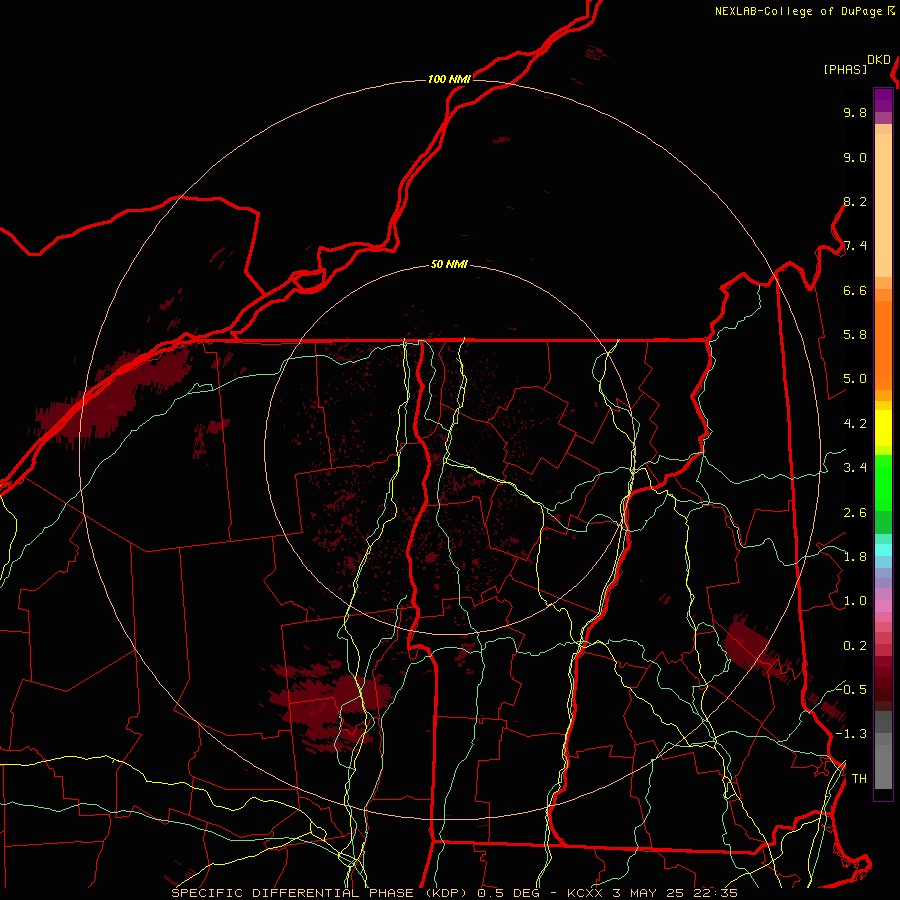
Task: Pick the cyan color bar segment
Action: coord(883,550)
